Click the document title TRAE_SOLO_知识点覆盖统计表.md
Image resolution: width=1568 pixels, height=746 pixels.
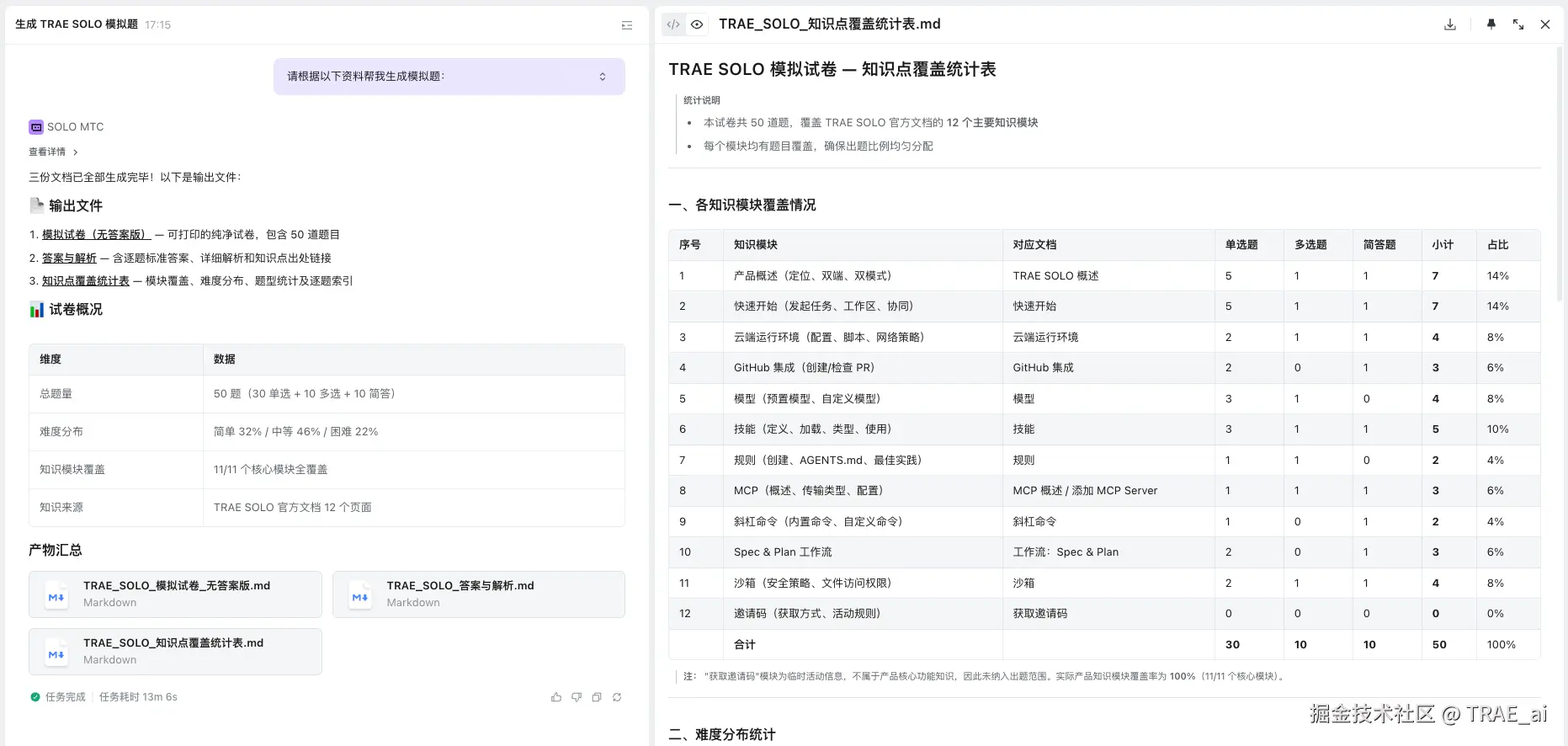point(829,24)
